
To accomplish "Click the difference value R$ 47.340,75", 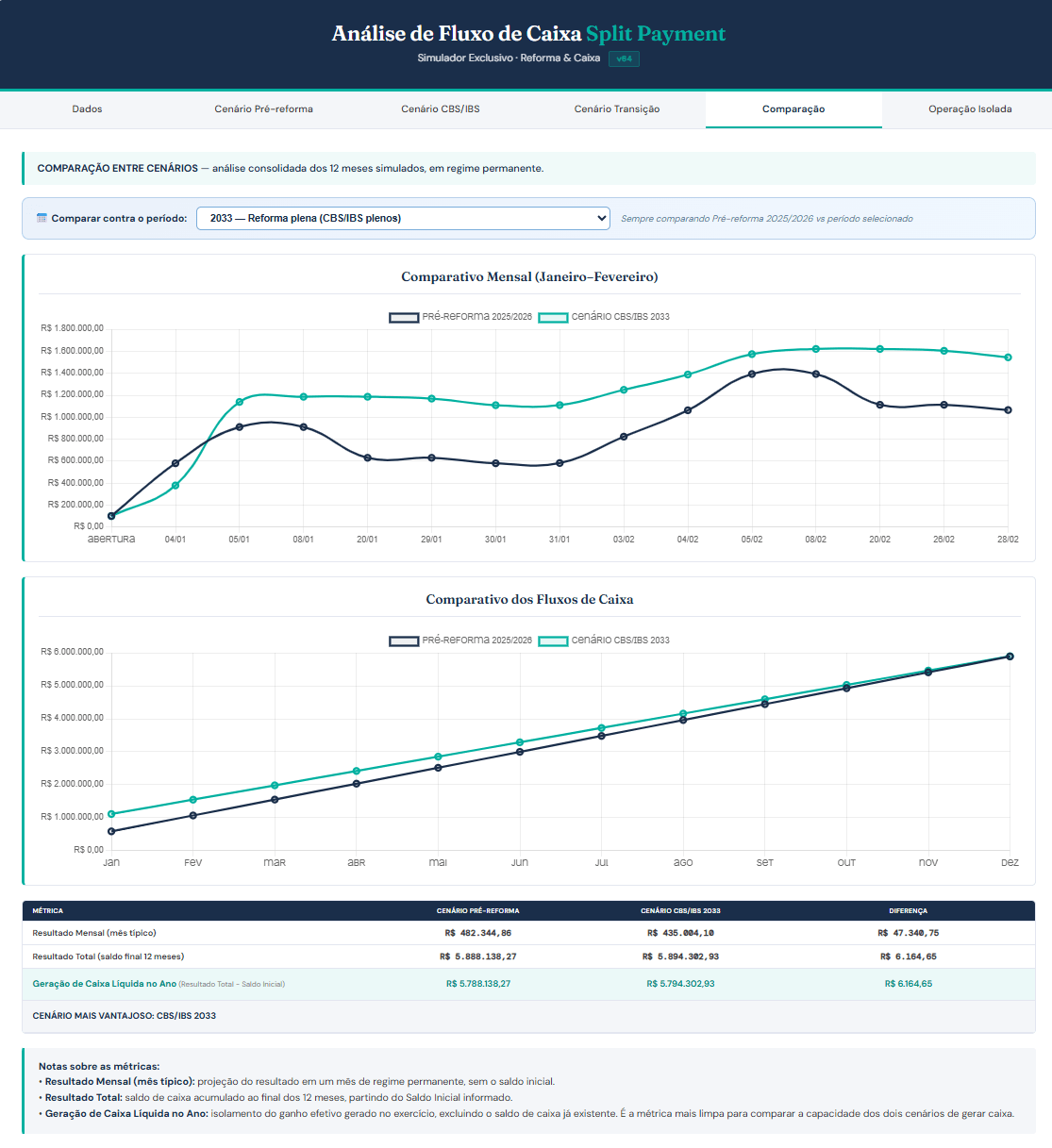I will (908, 933).
